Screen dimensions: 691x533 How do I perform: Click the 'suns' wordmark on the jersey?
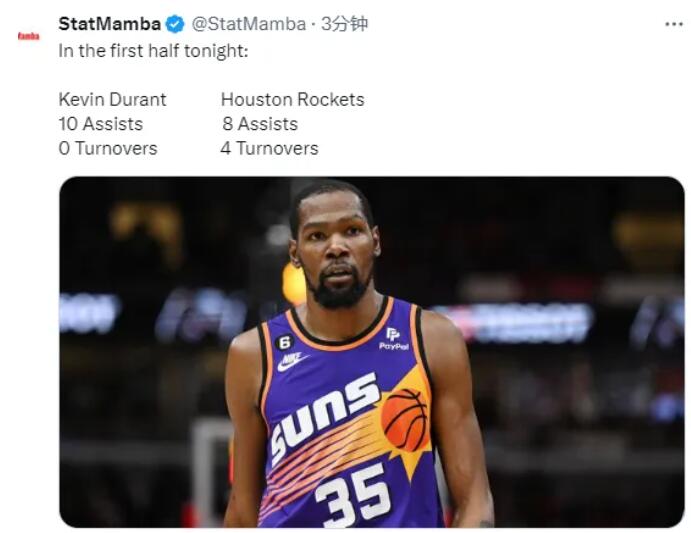(x=324, y=412)
